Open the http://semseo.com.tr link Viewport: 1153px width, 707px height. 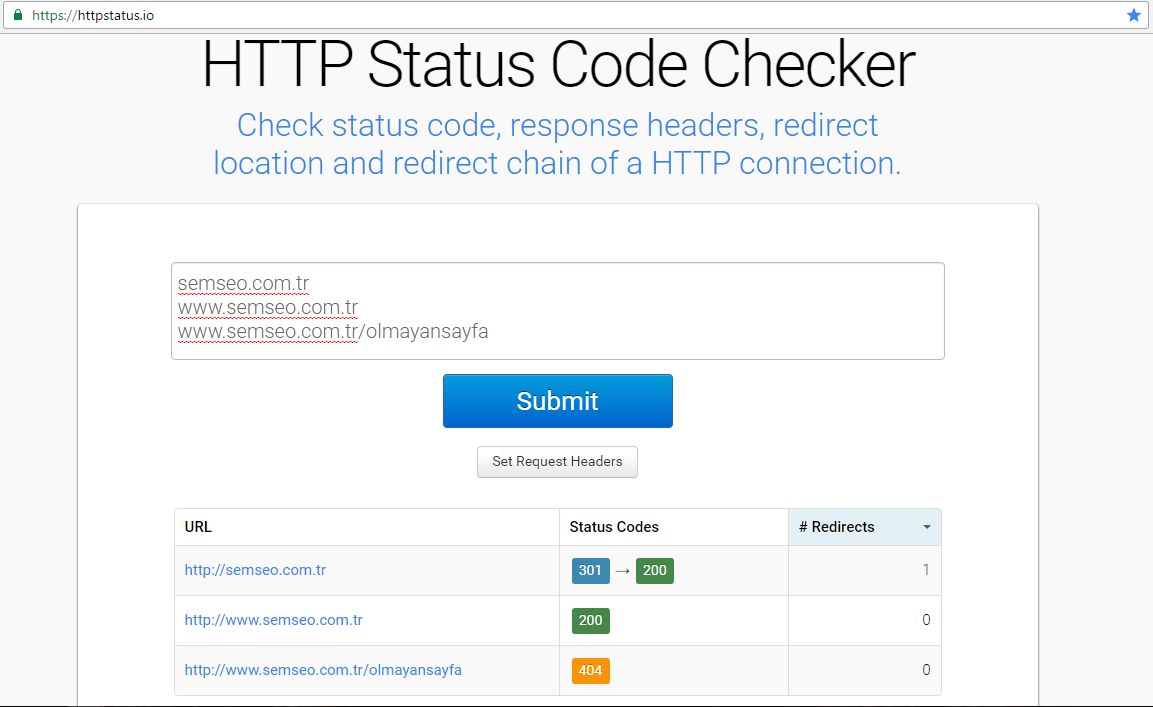[x=255, y=570]
